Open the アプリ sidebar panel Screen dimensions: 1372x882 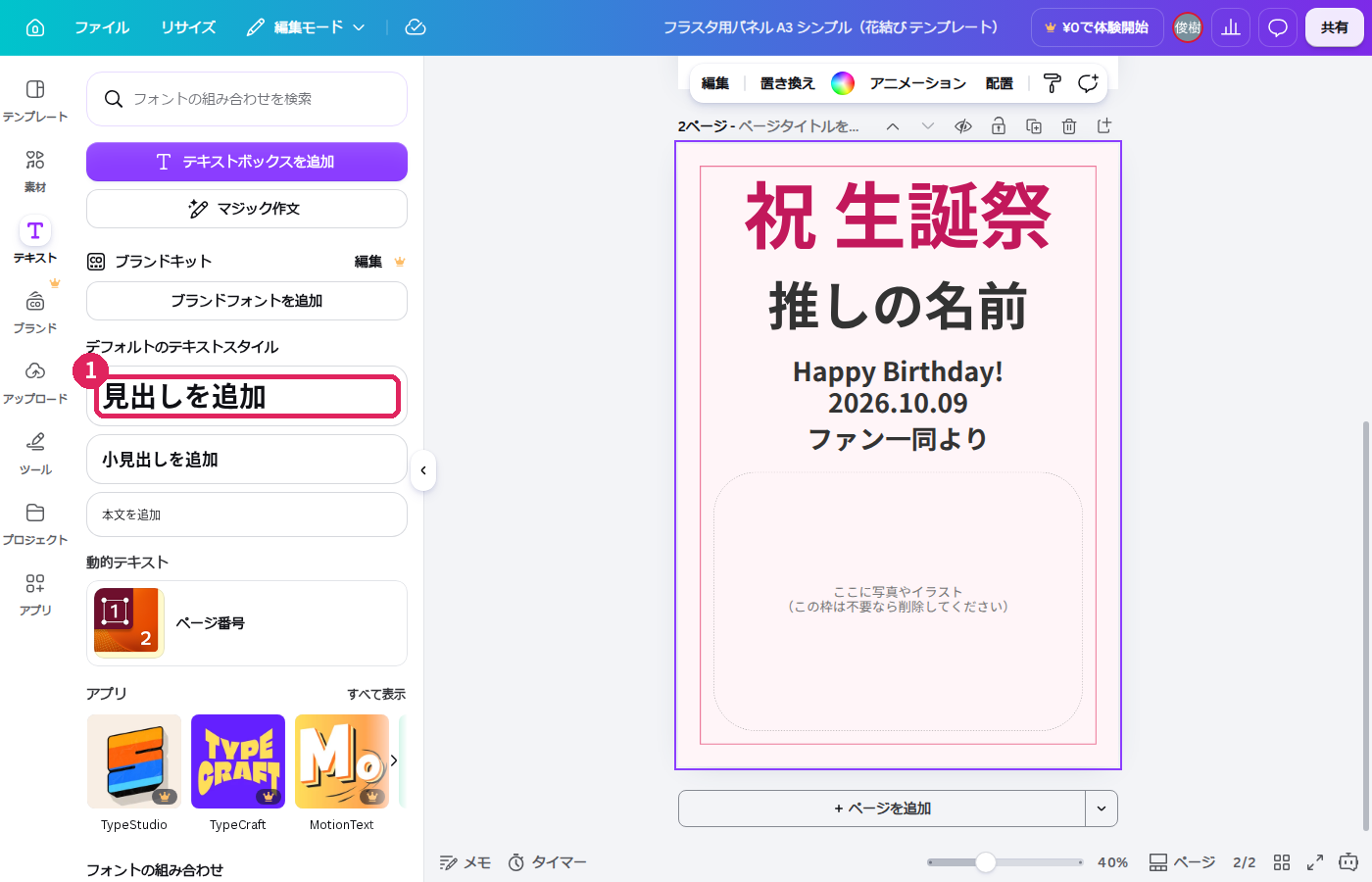point(35,594)
